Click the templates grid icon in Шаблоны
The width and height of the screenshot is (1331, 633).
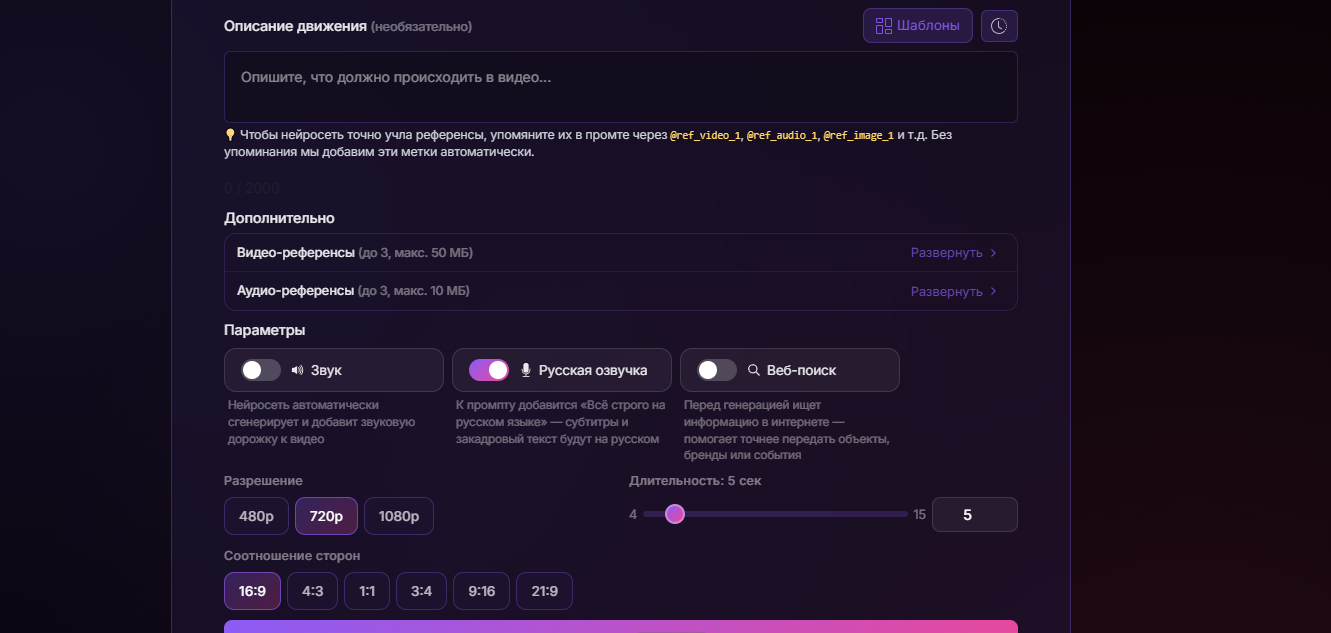tap(883, 26)
